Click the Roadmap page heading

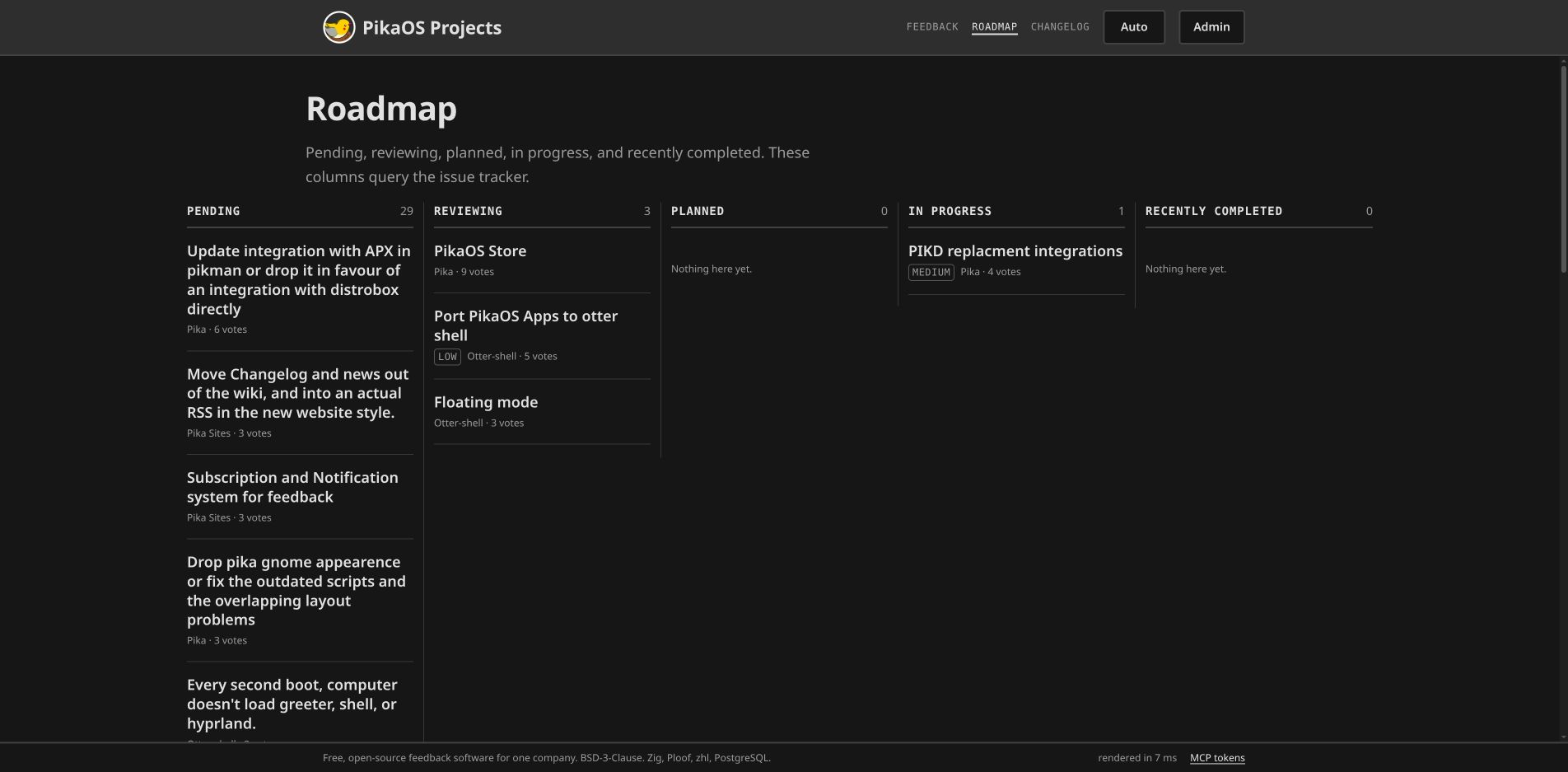381,109
